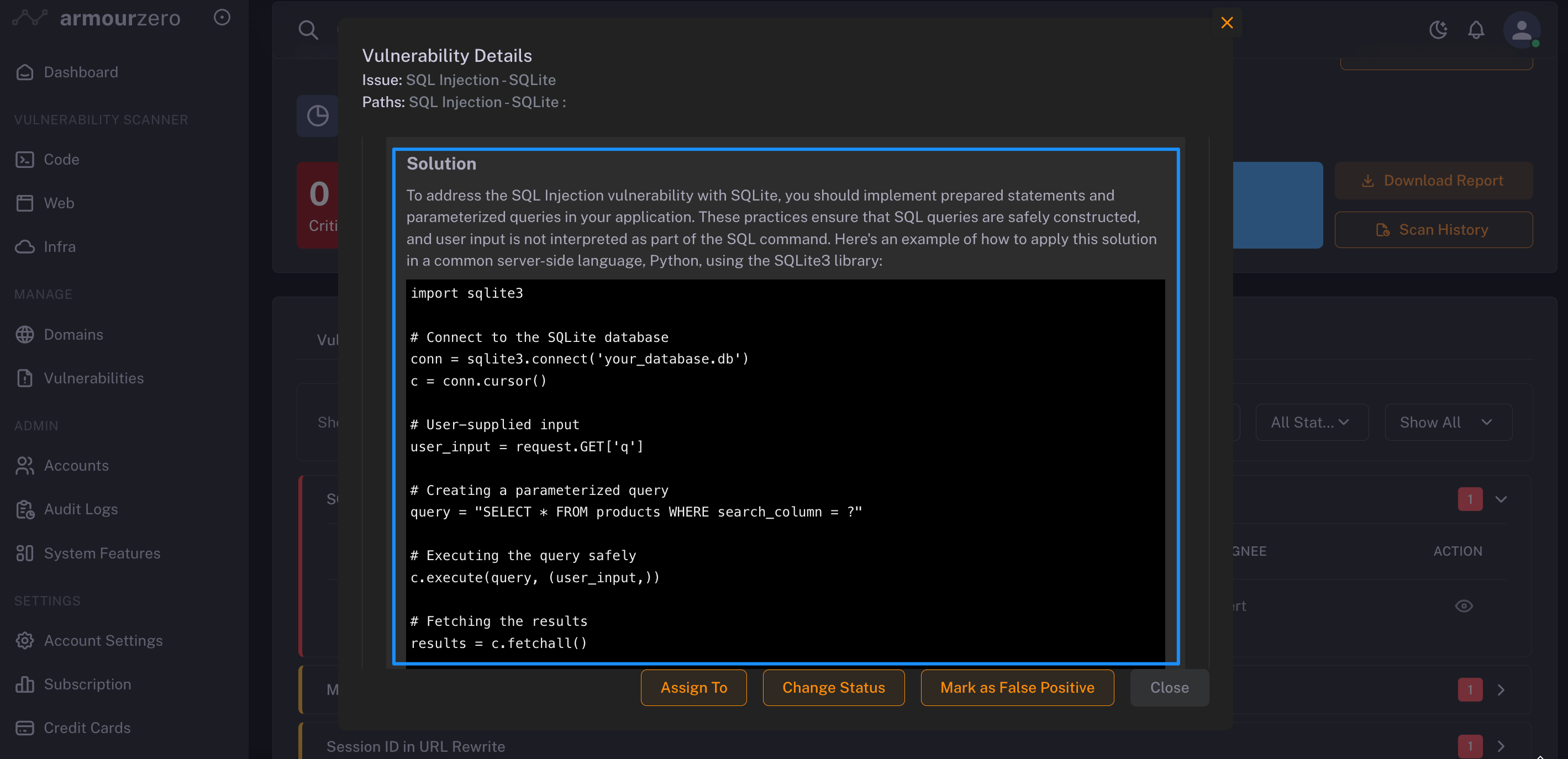Screen dimensions: 1568x759
Task: Open the Infra cloud item
Action: pos(60,246)
